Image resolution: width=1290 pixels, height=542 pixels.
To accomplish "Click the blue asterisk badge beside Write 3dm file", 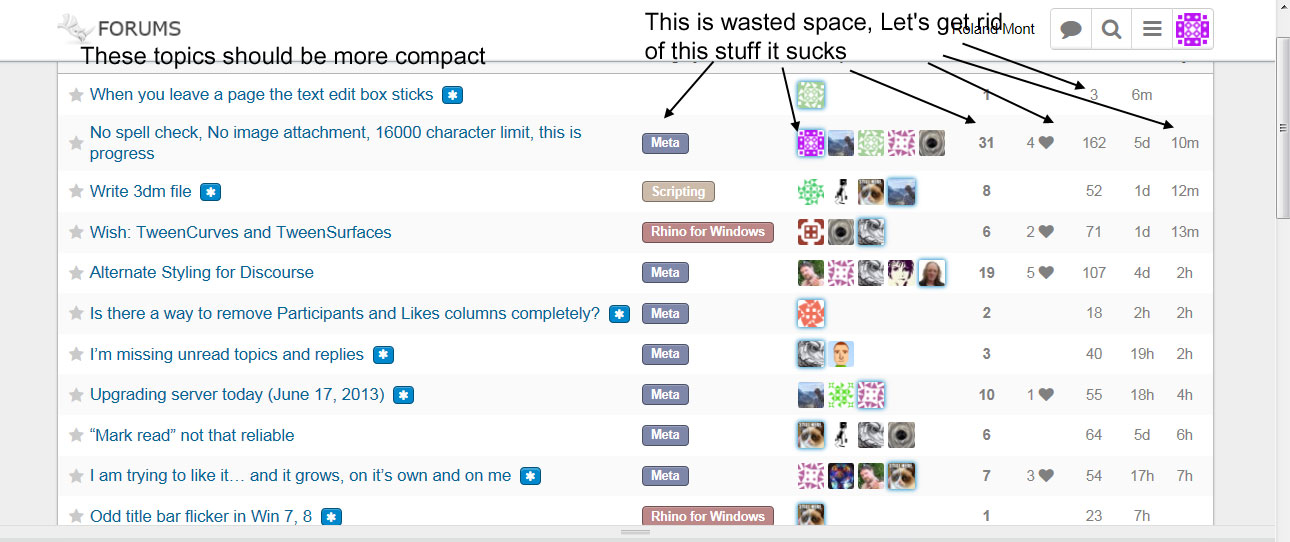I will coord(210,192).
